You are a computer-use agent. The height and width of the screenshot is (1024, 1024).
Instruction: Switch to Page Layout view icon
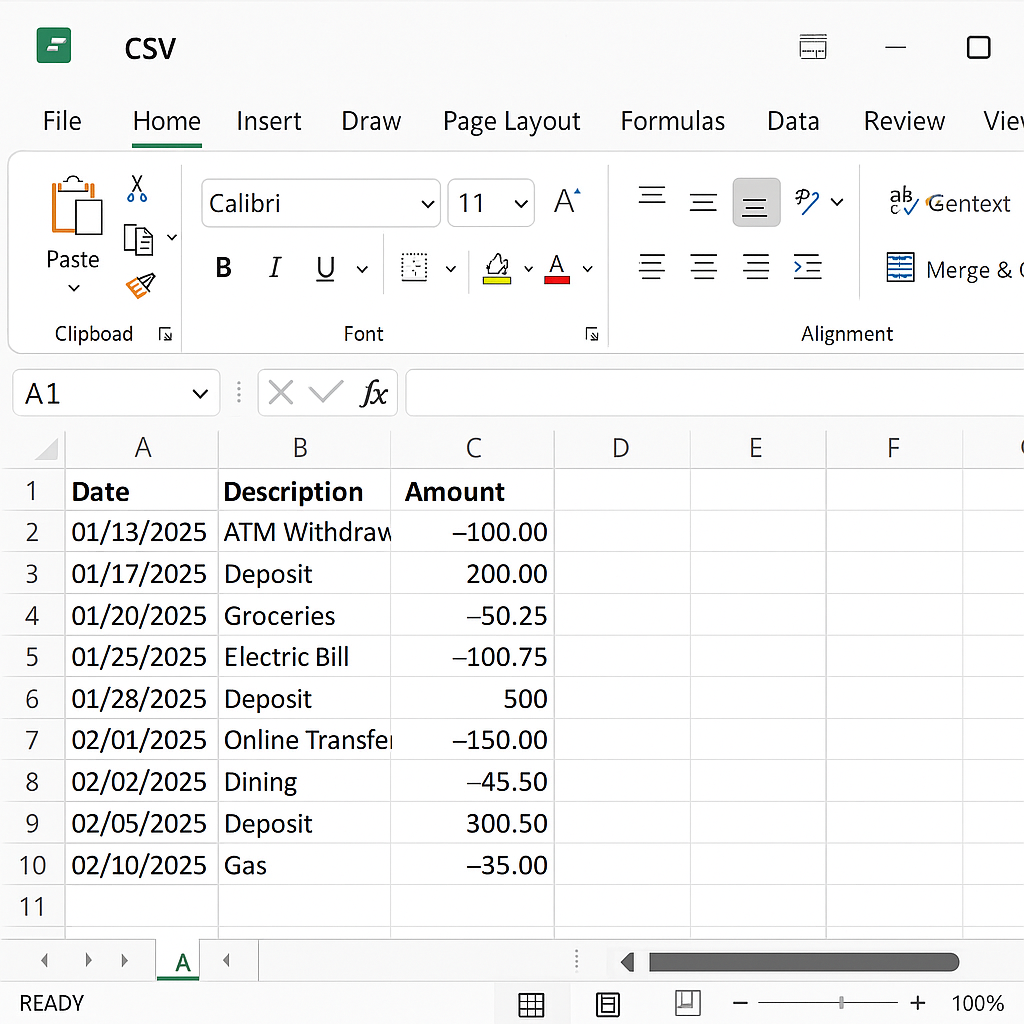(x=607, y=1003)
